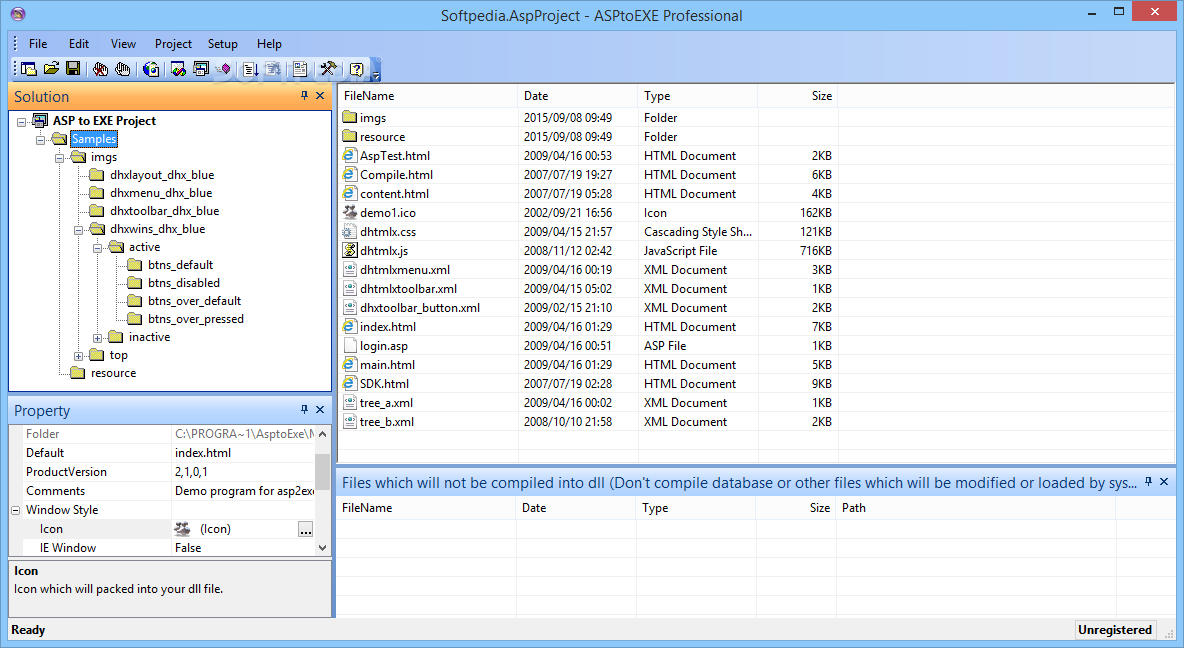1184x648 pixels.
Task: Select dhxlayout_dhx_blue folder in tree
Action: click(162, 174)
